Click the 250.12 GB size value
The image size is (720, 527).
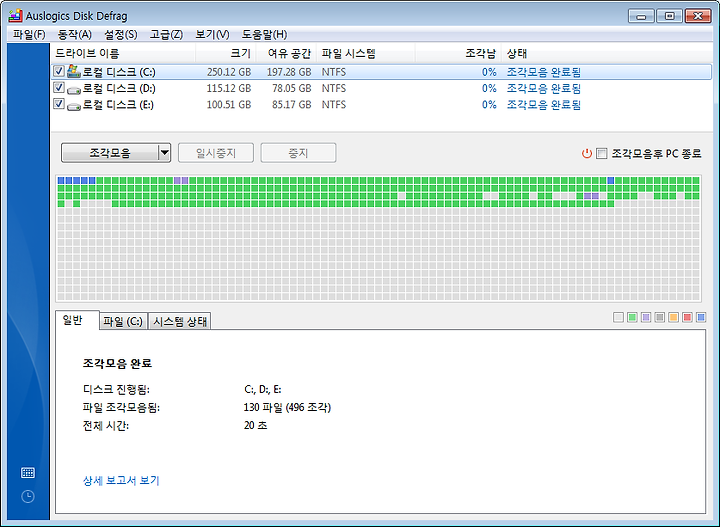coord(229,72)
